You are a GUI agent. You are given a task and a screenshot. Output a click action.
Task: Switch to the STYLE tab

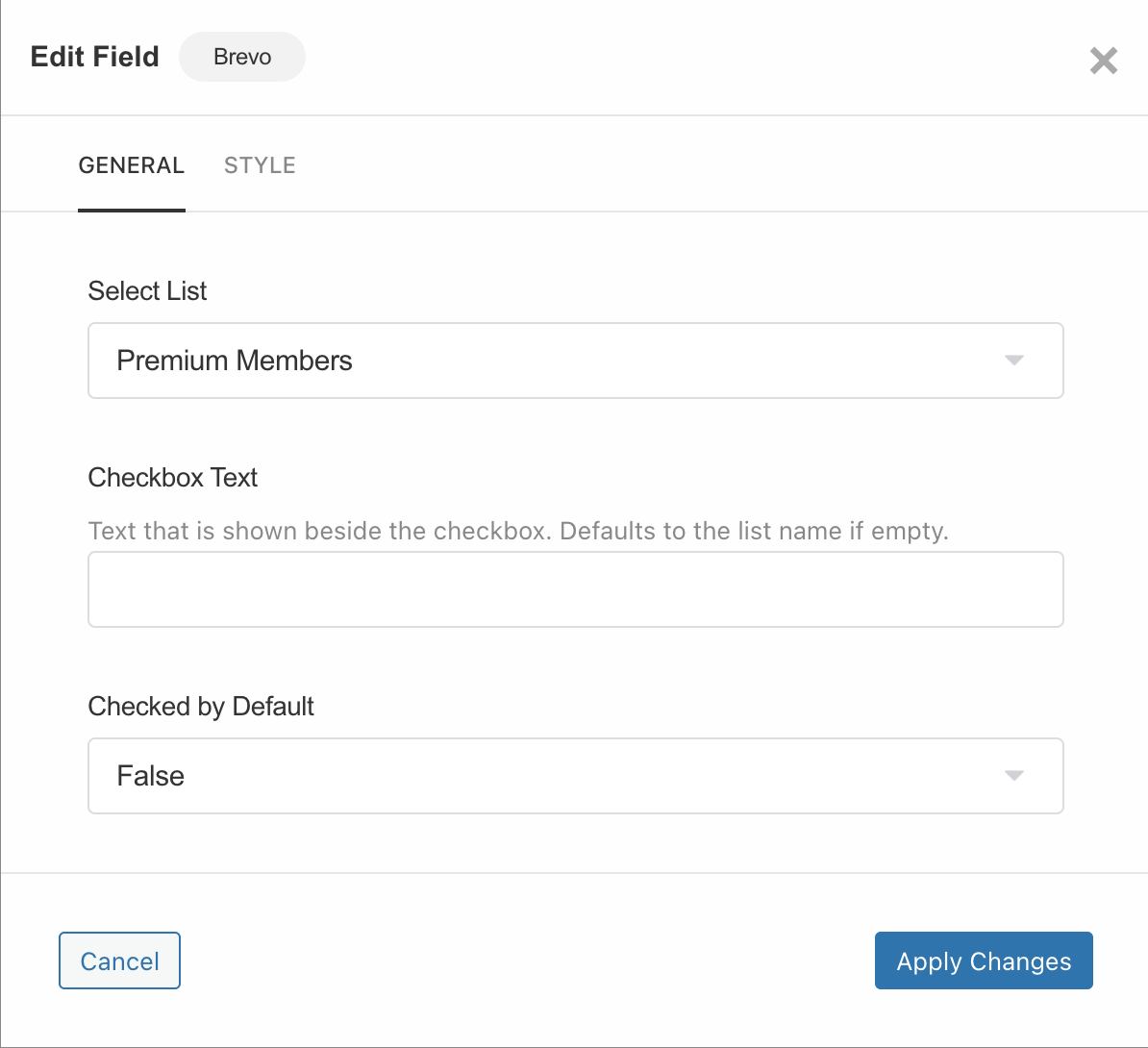tap(260, 165)
